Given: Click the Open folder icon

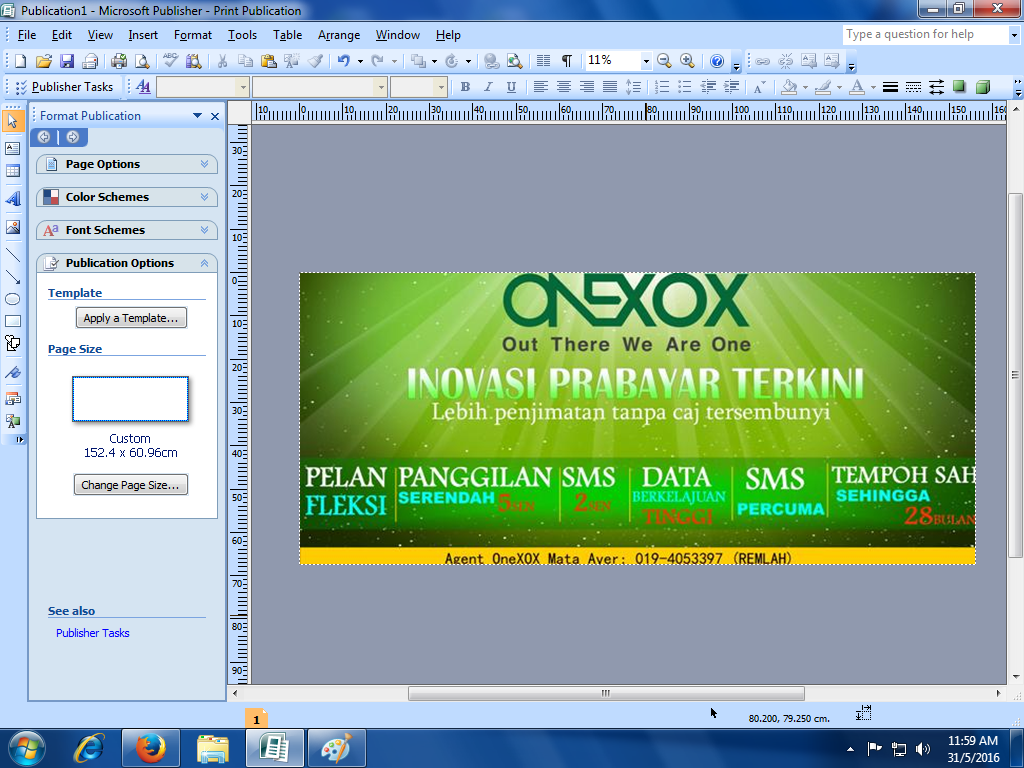Looking at the screenshot, I should 43,61.
